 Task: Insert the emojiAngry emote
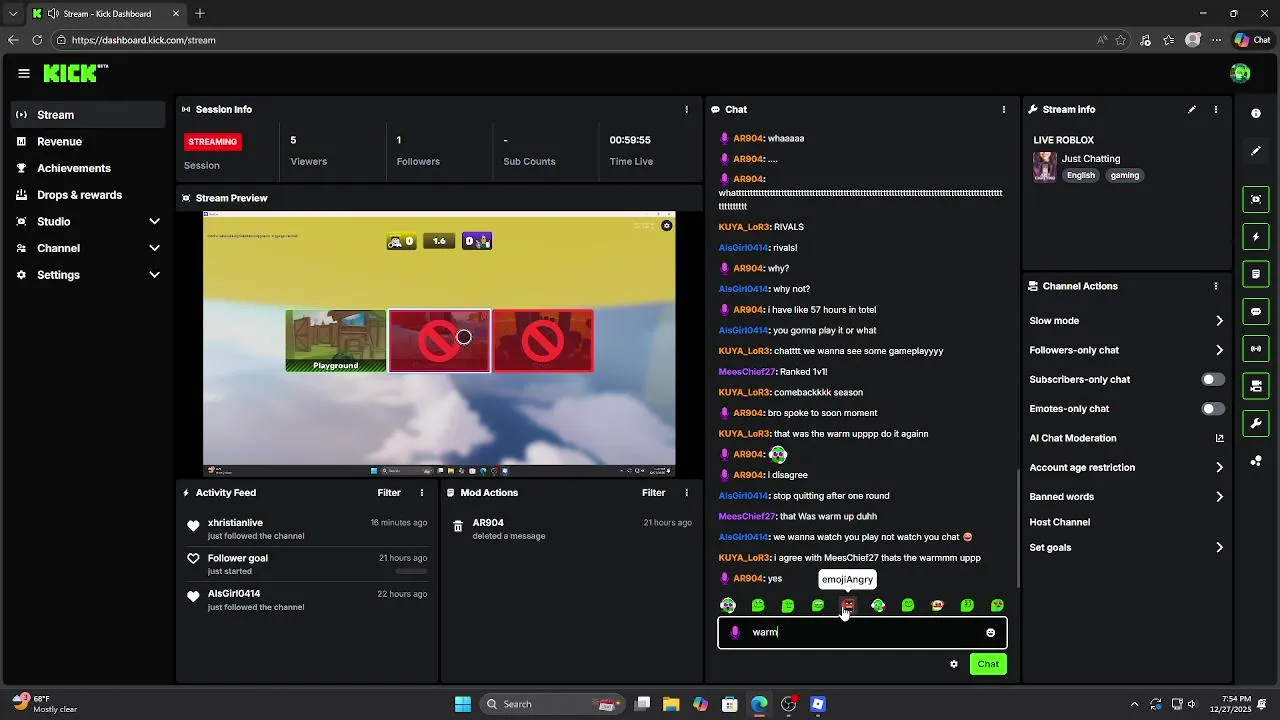848,605
